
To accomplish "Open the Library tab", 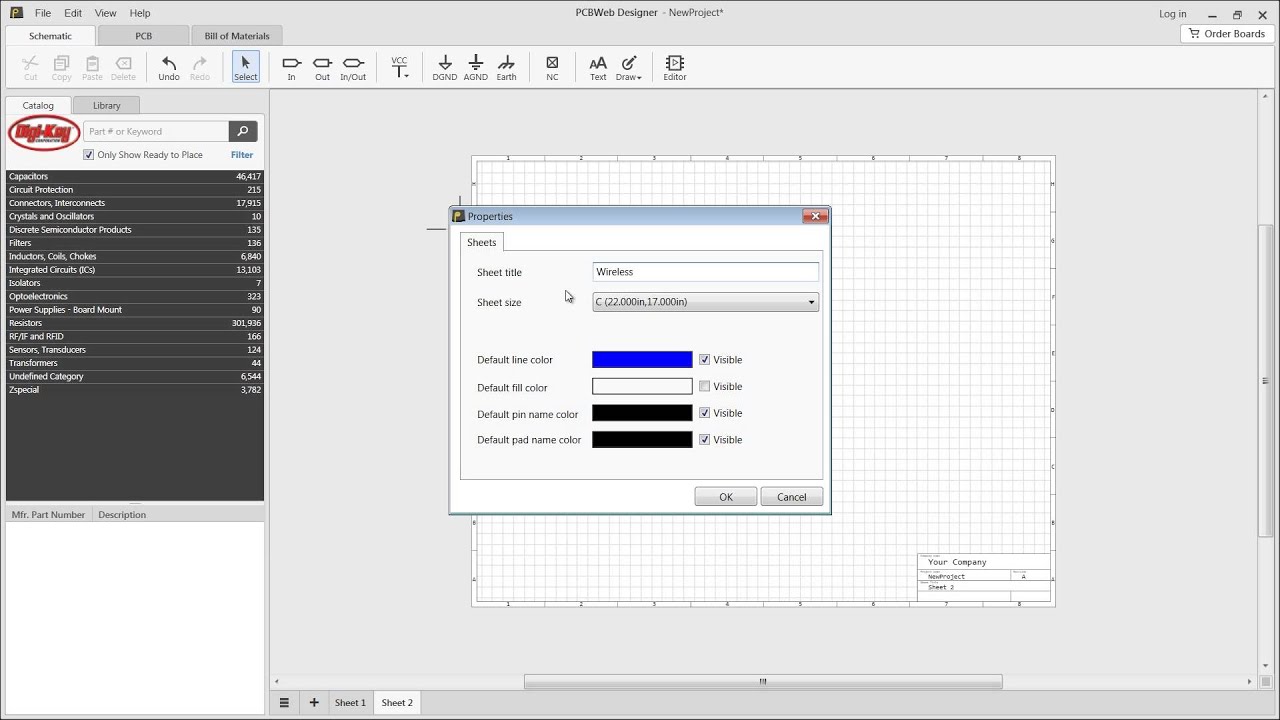I will click(x=107, y=105).
